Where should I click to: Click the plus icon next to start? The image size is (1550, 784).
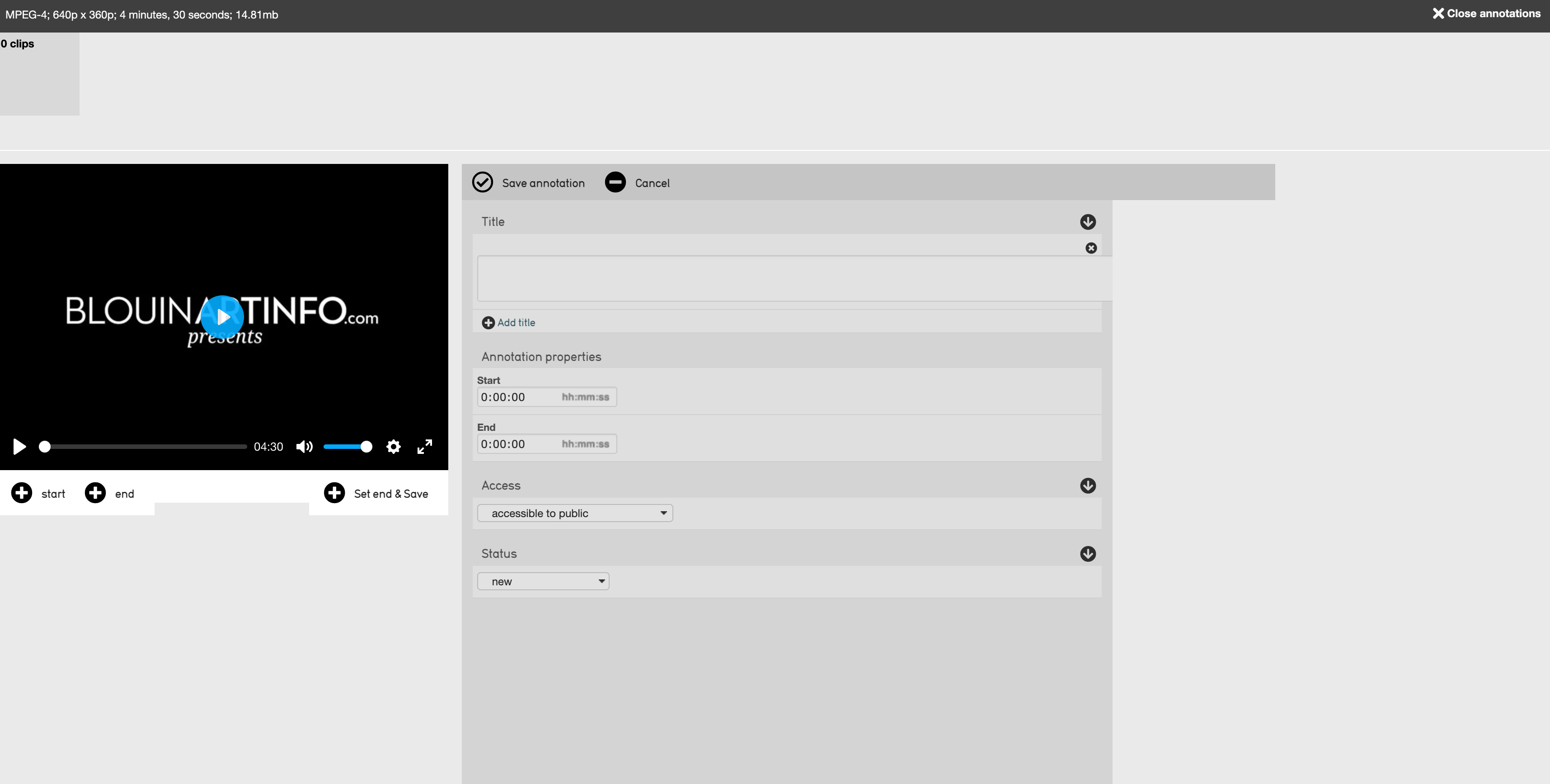coord(22,493)
